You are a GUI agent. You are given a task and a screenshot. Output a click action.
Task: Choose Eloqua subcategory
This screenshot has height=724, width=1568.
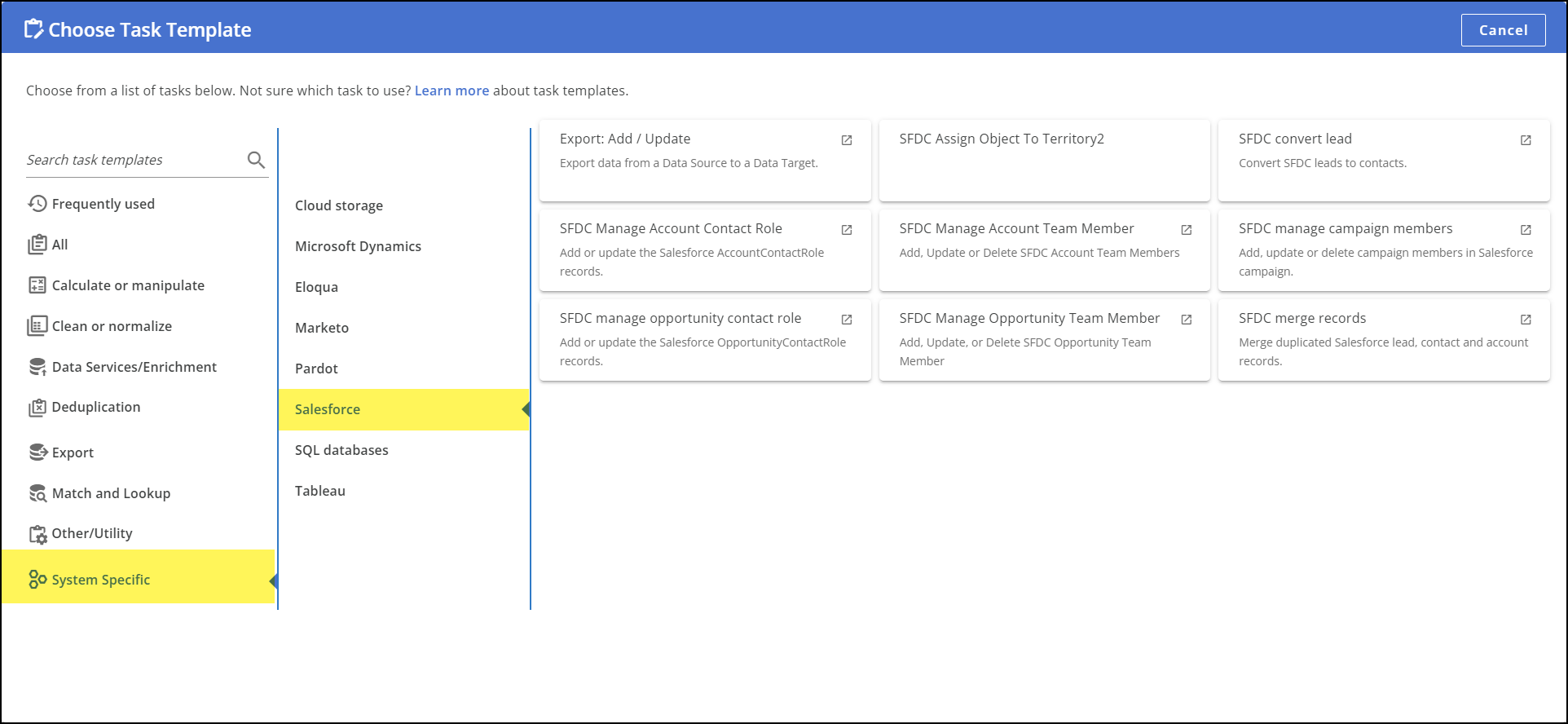(x=316, y=287)
